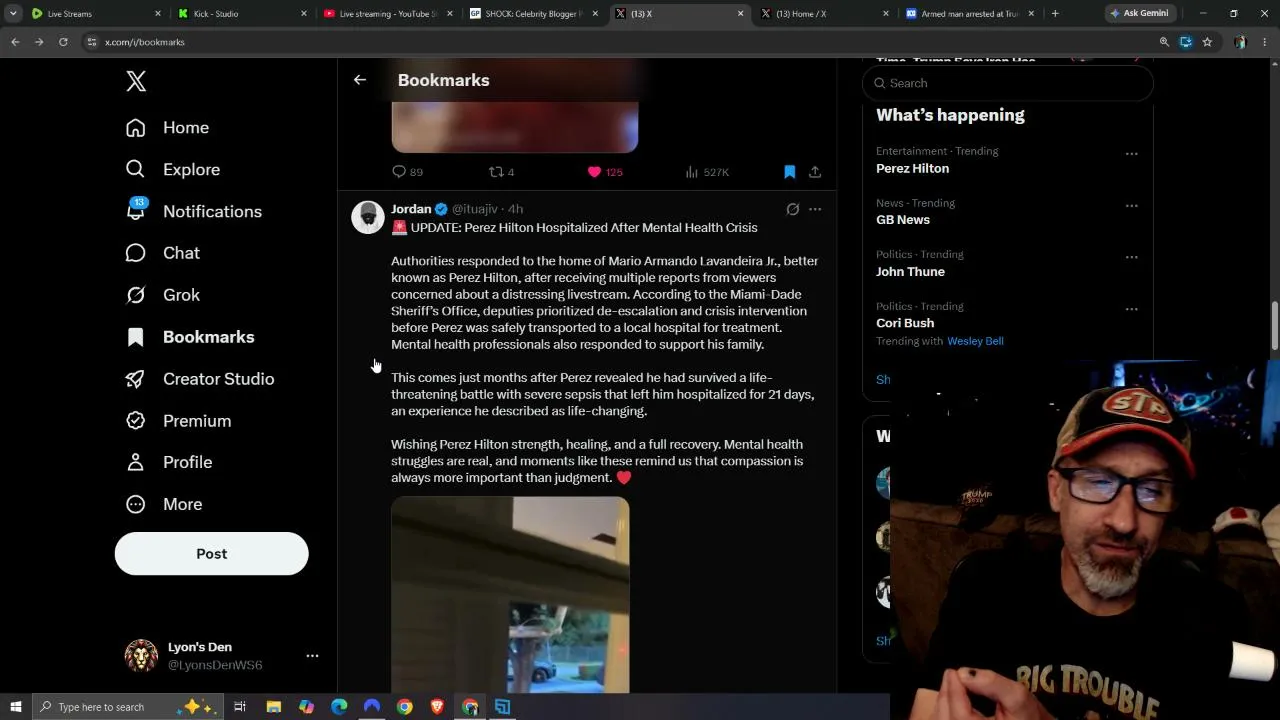
Task: Open Creator Studio from the sidebar
Action: click(200, 379)
